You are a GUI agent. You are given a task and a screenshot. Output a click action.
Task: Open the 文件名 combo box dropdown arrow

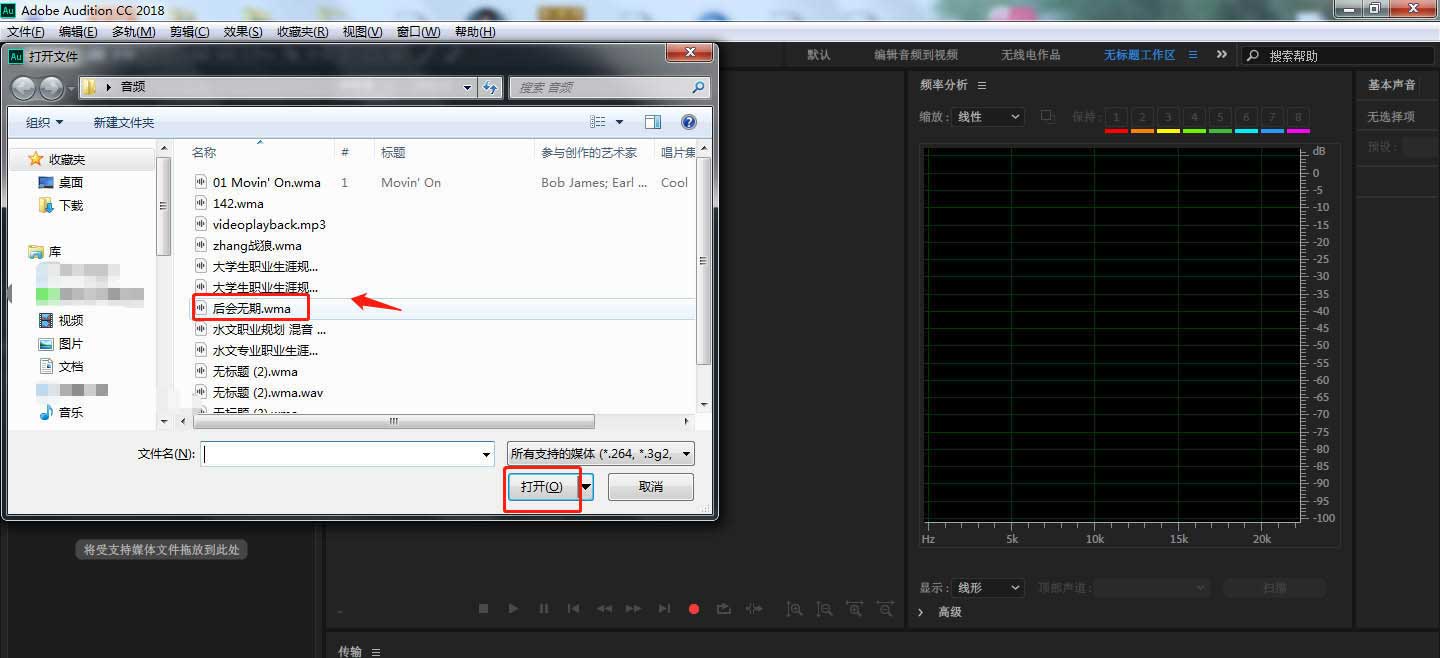(x=486, y=454)
